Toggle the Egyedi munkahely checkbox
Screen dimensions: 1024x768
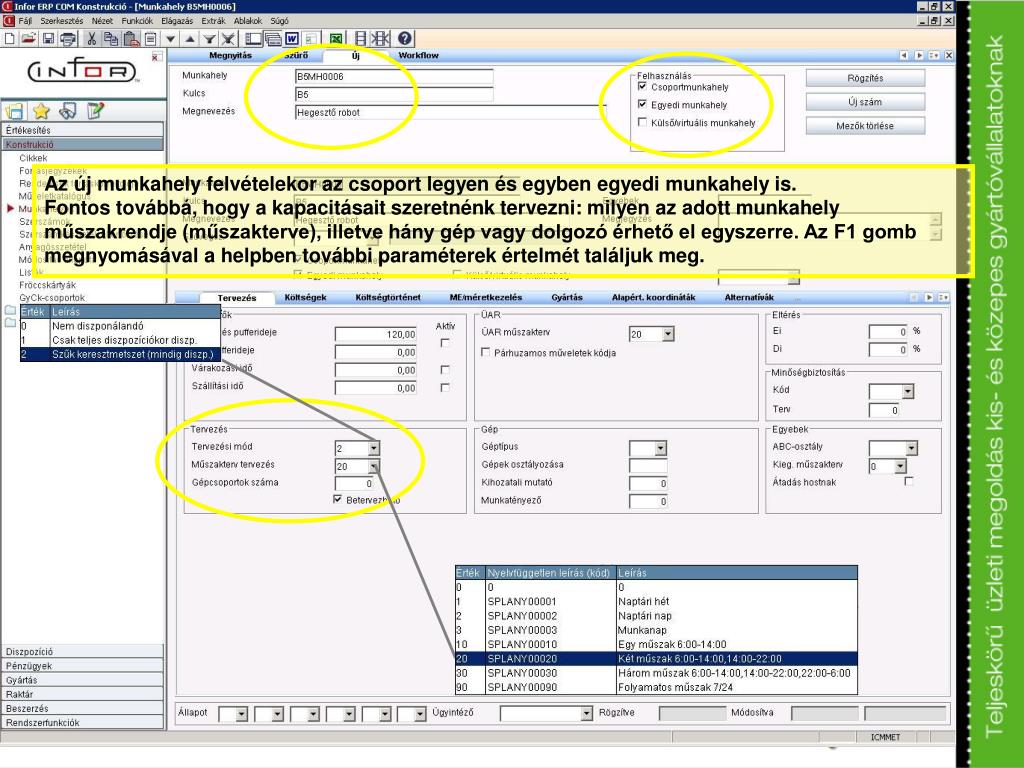[643, 104]
